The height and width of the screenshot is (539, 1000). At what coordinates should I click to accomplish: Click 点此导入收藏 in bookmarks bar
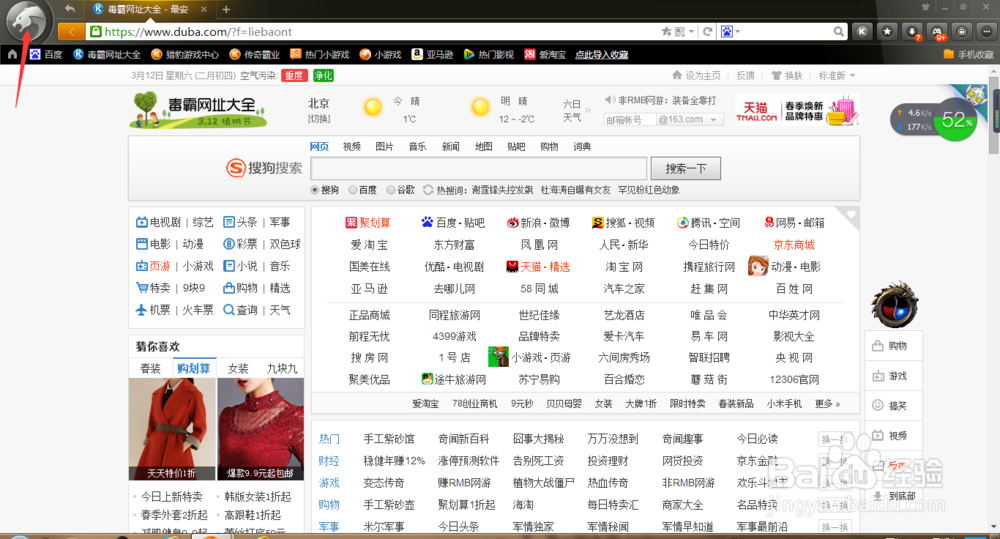pyautogui.click(x=601, y=54)
